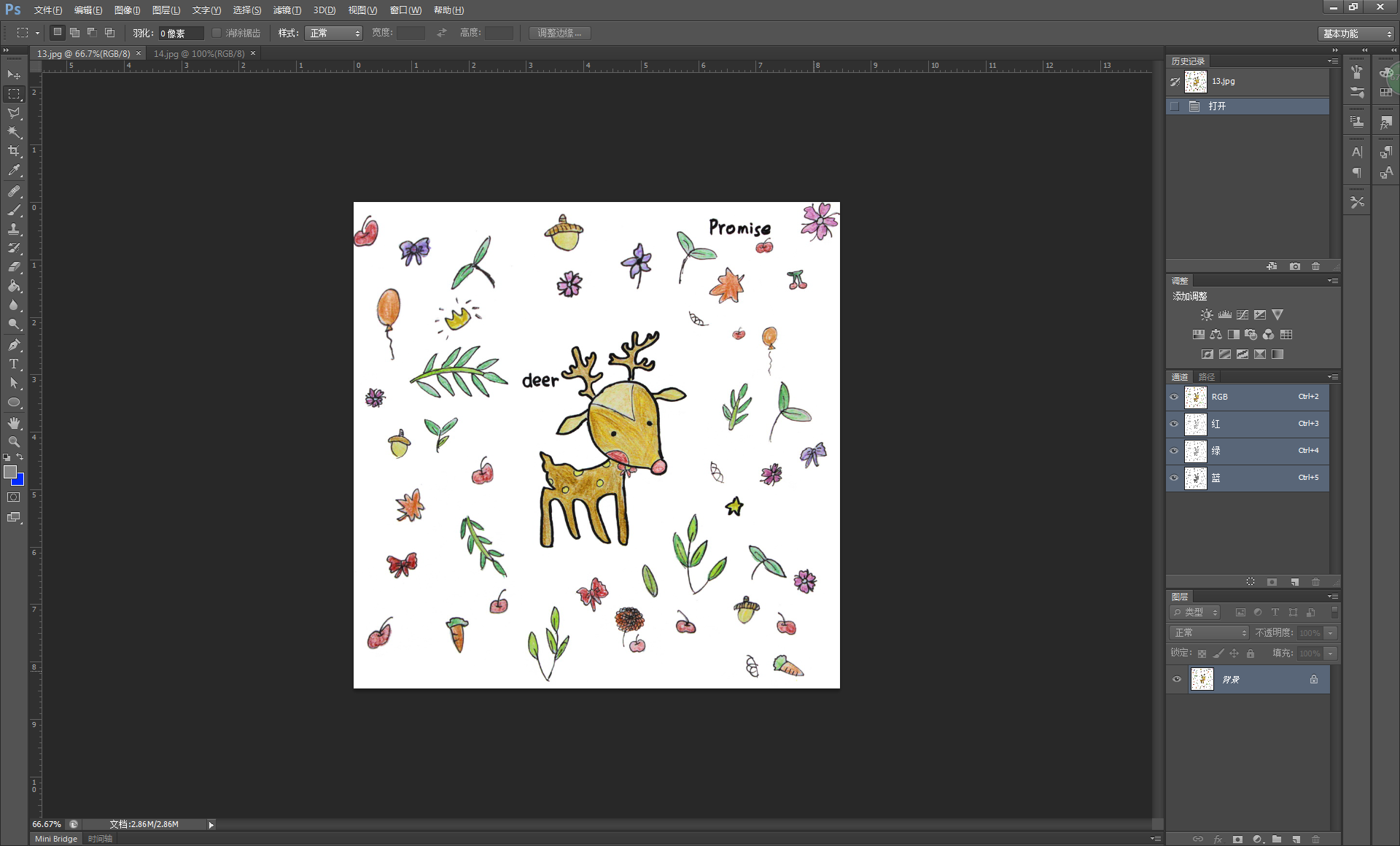
Task: Change screen mode icon in toolbar
Action: click(x=14, y=517)
